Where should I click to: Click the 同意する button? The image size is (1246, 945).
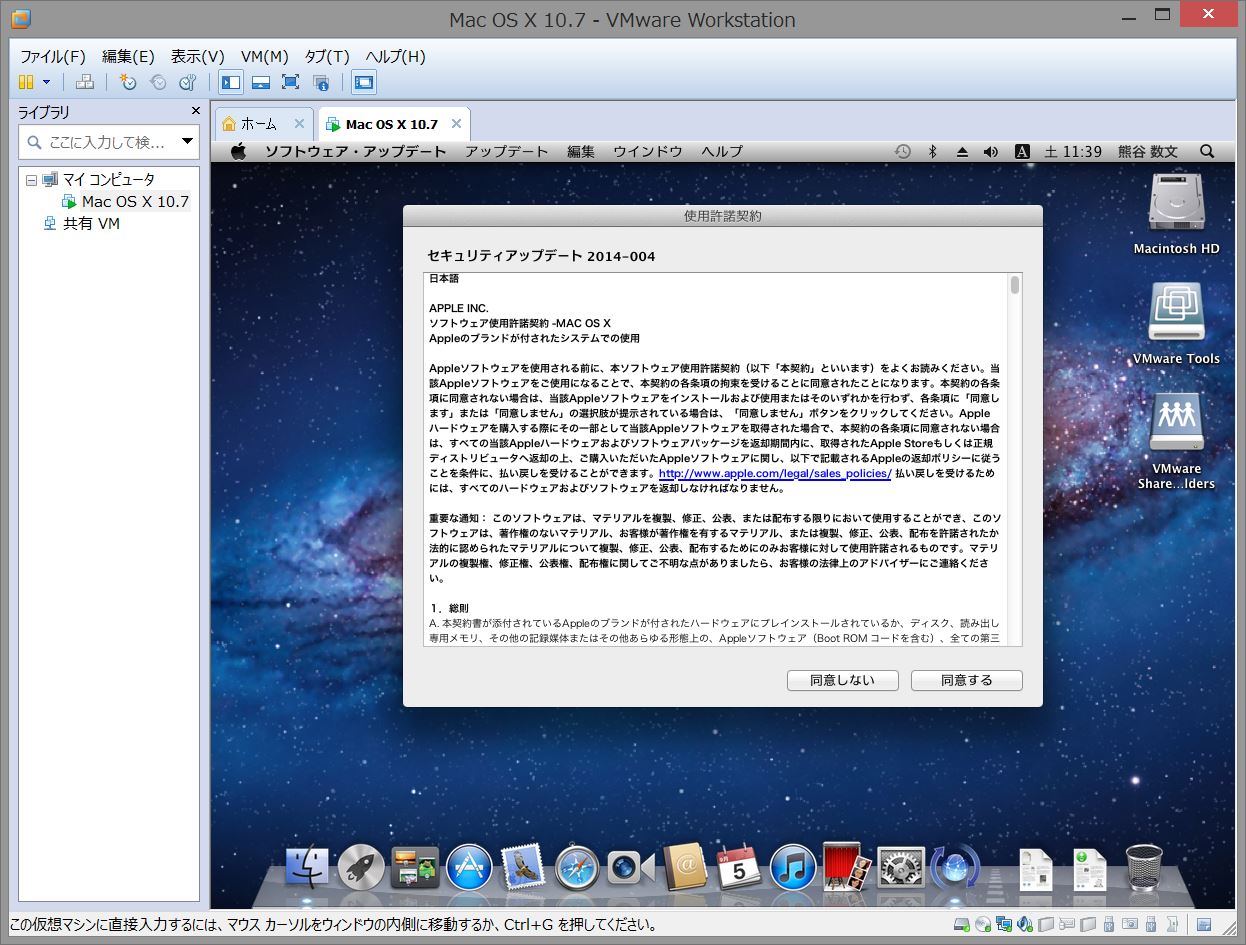click(967, 680)
